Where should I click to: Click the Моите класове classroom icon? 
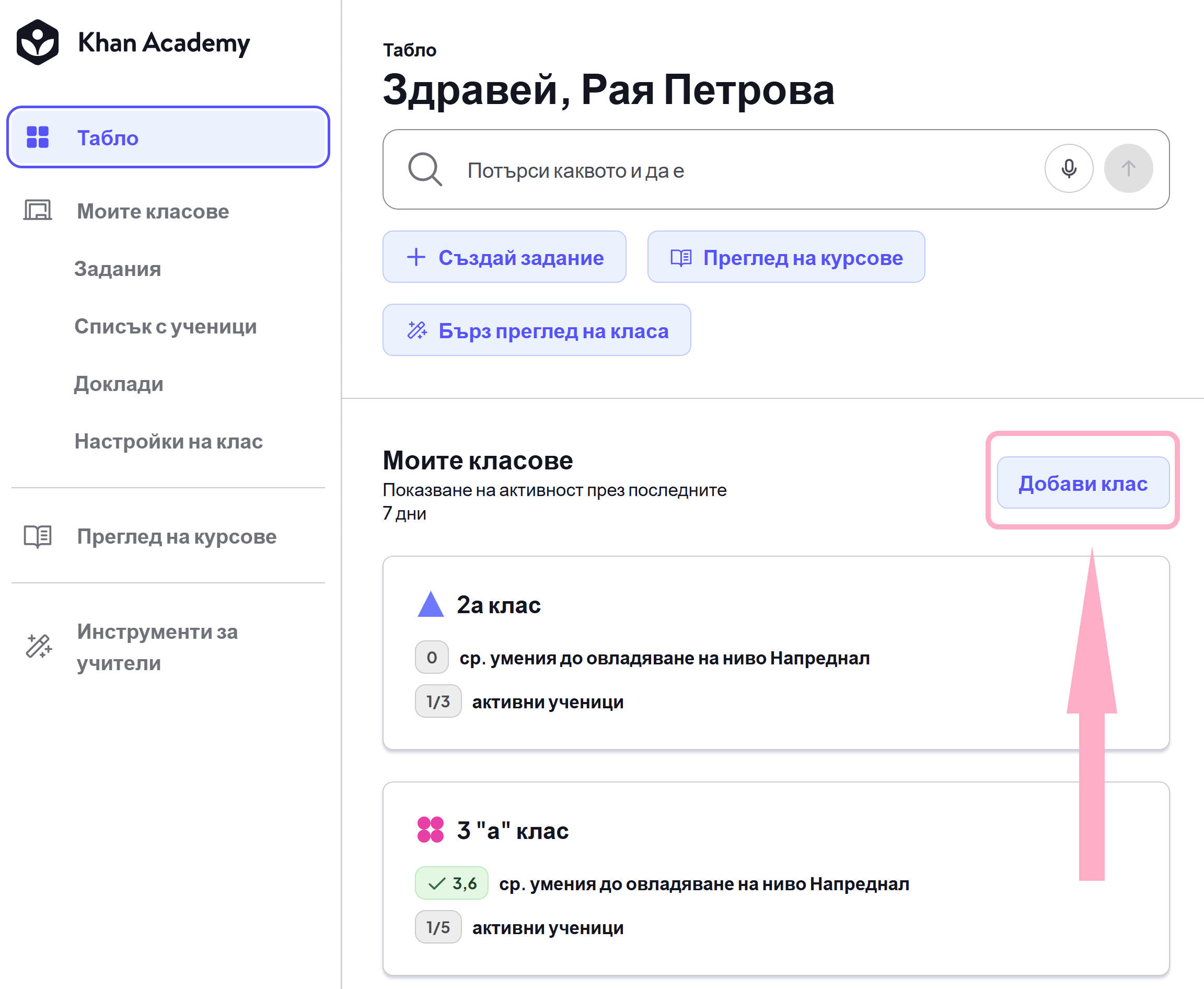click(38, 210)
